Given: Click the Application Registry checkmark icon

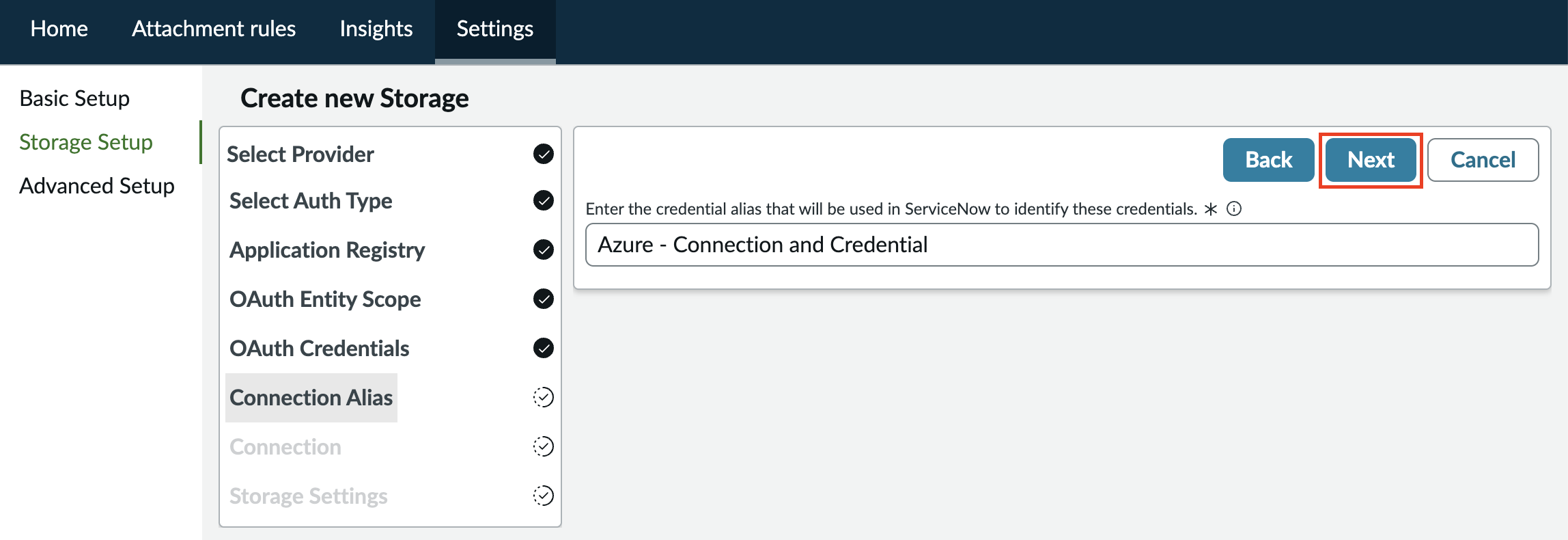Looking at the screenshot, I should point(544,249).
